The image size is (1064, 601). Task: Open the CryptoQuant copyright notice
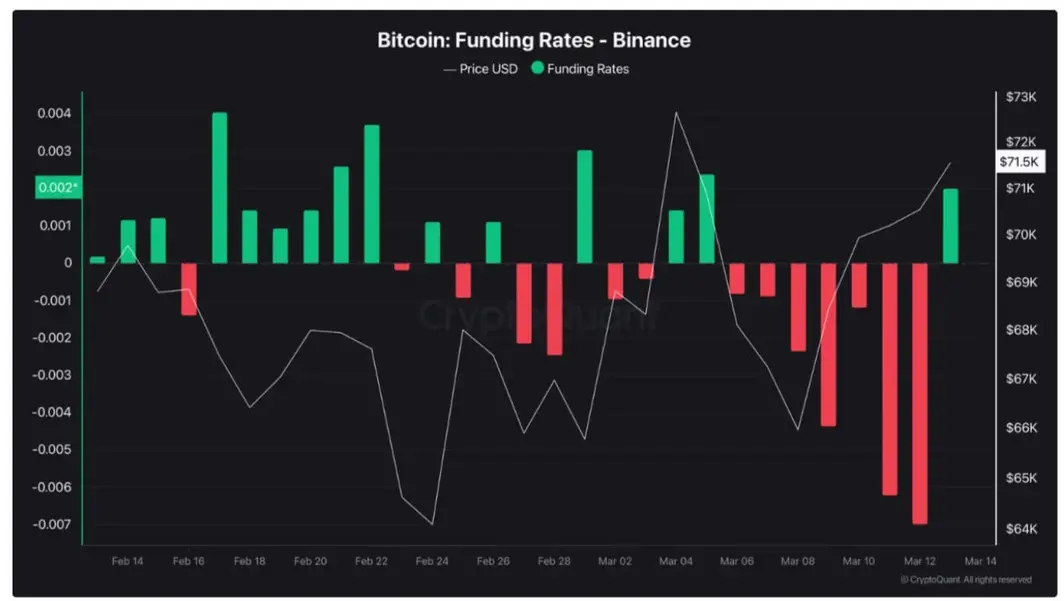click(966, 580)
